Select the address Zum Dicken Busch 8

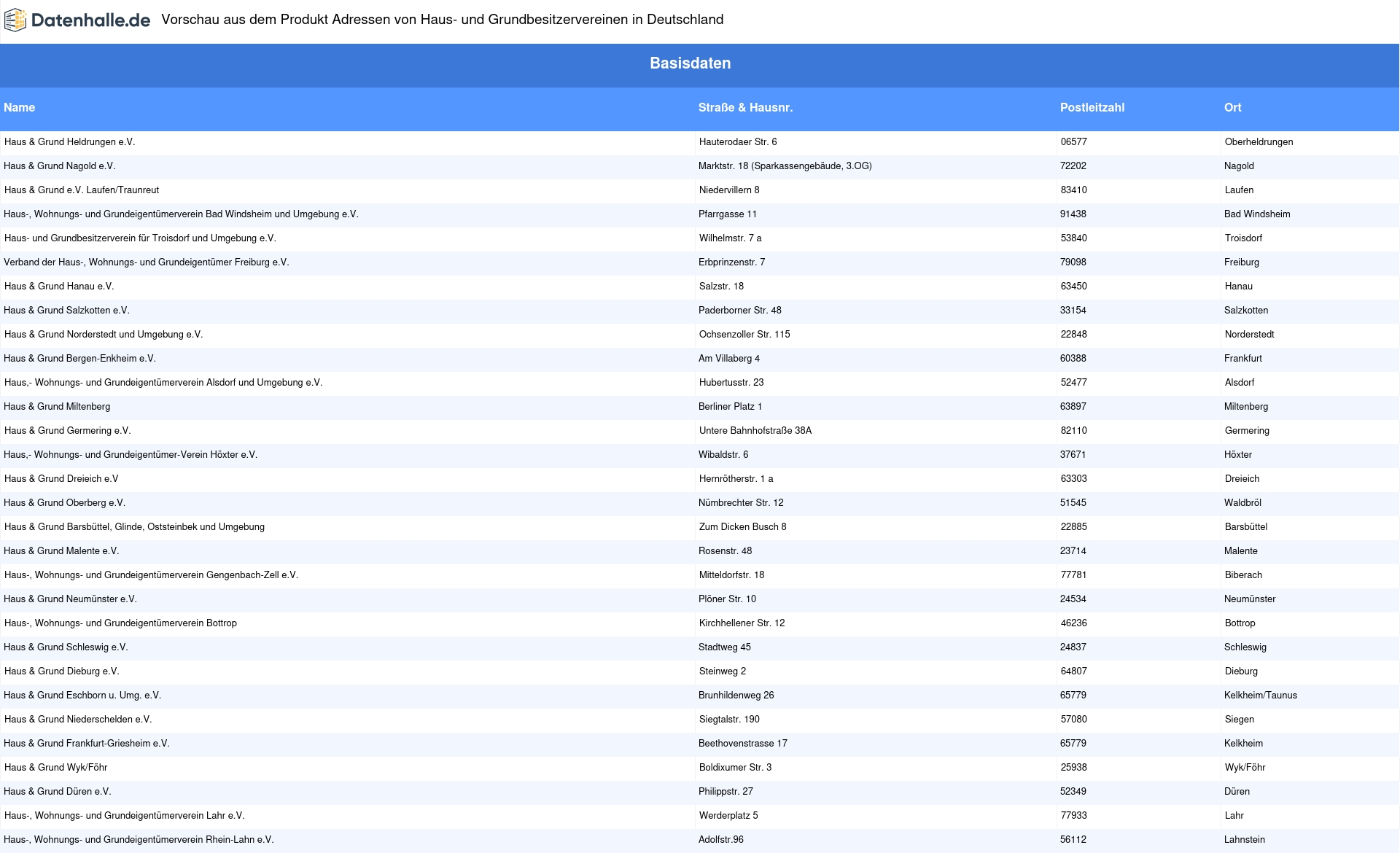click(x=742, y=527)
